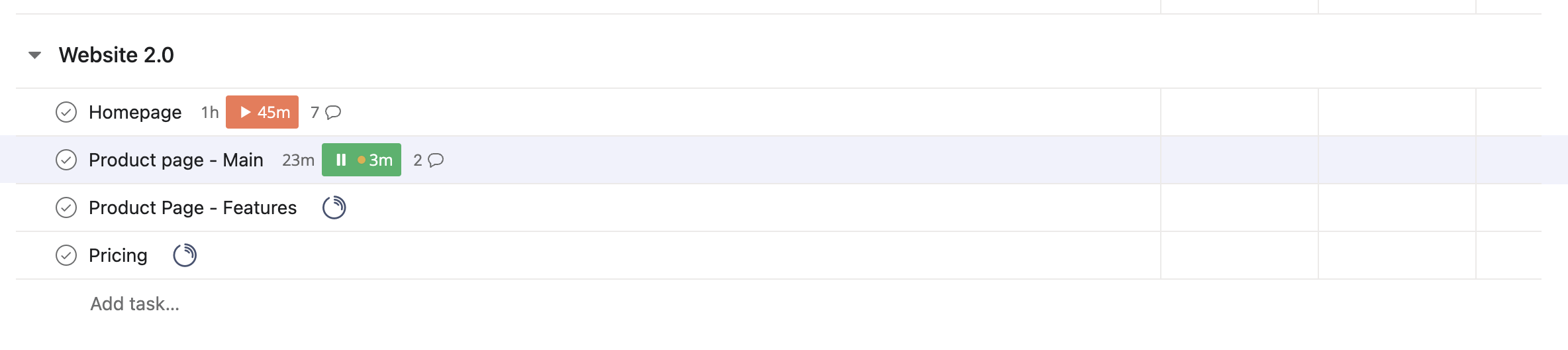This screenshot has height=350, width=1568.
Task: Click the 1h estimate on Homepage
Action: click(210, 112)
